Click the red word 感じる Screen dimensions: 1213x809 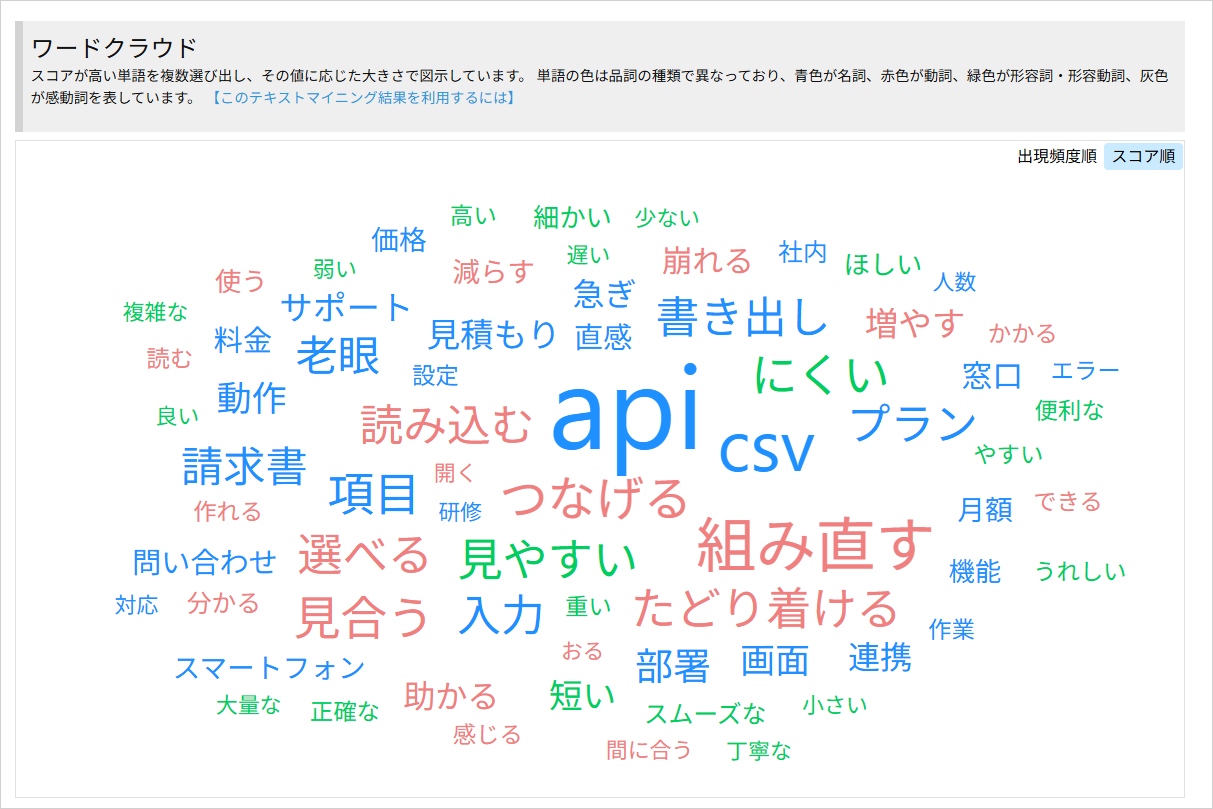(487, 735)
